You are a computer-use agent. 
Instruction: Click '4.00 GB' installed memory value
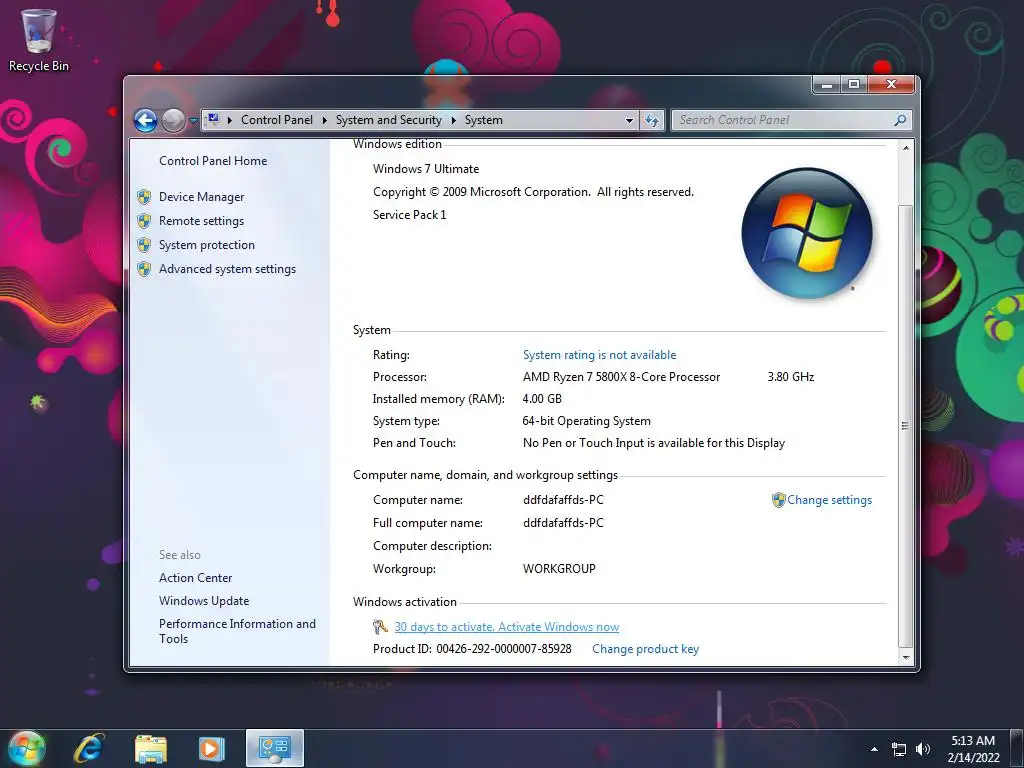tap(542, 399)
